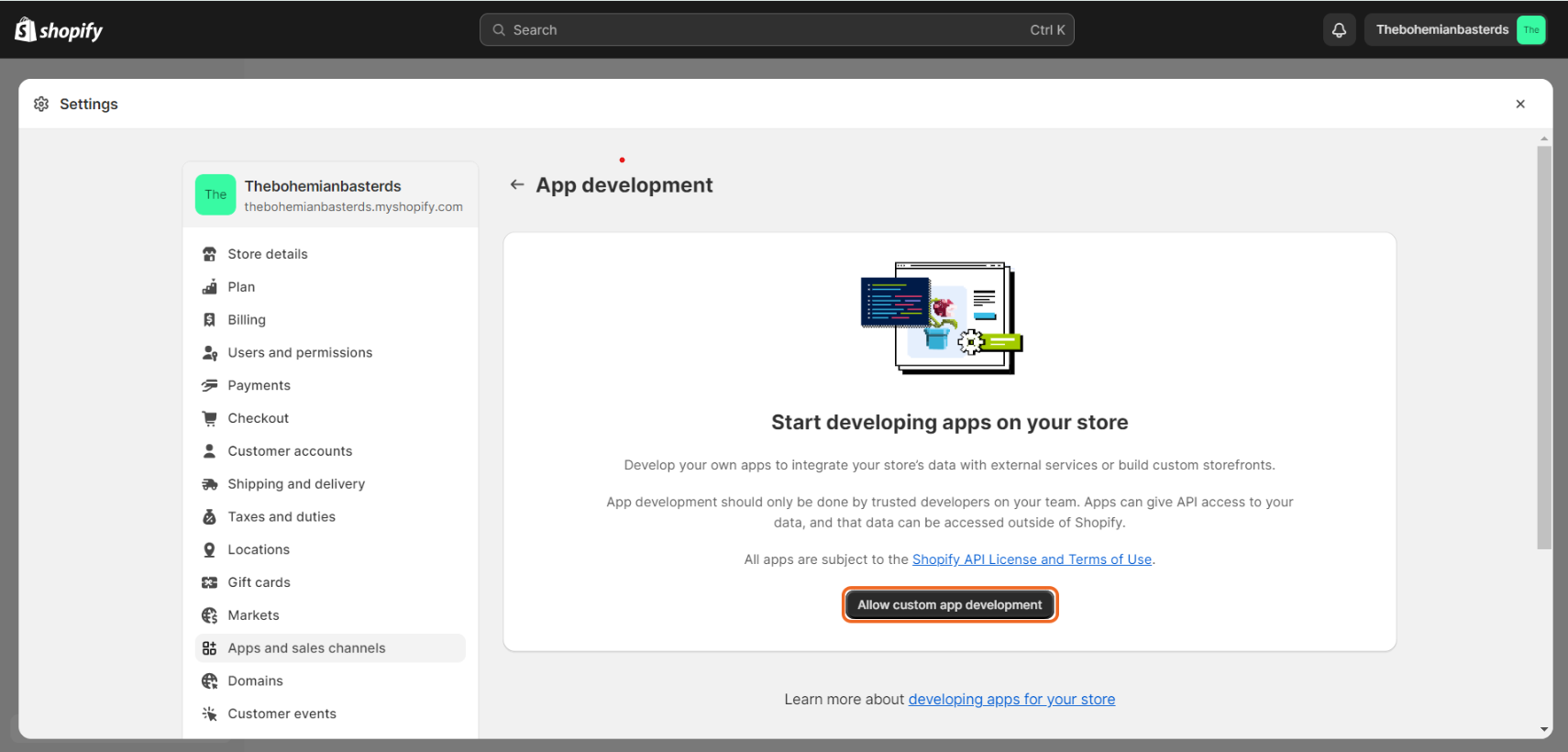Screen dimensions: 1568x752
Task: Open Store details settings
Action: point(330,254)
